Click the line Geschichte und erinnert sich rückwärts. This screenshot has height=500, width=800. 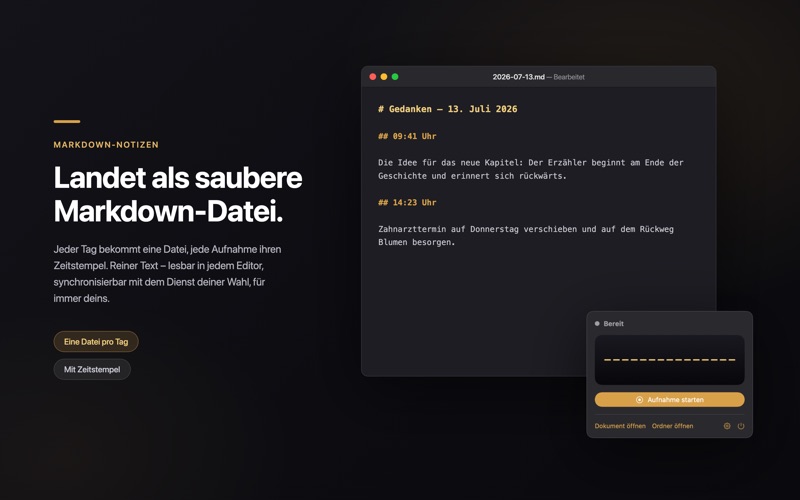[x=472, y=176]
